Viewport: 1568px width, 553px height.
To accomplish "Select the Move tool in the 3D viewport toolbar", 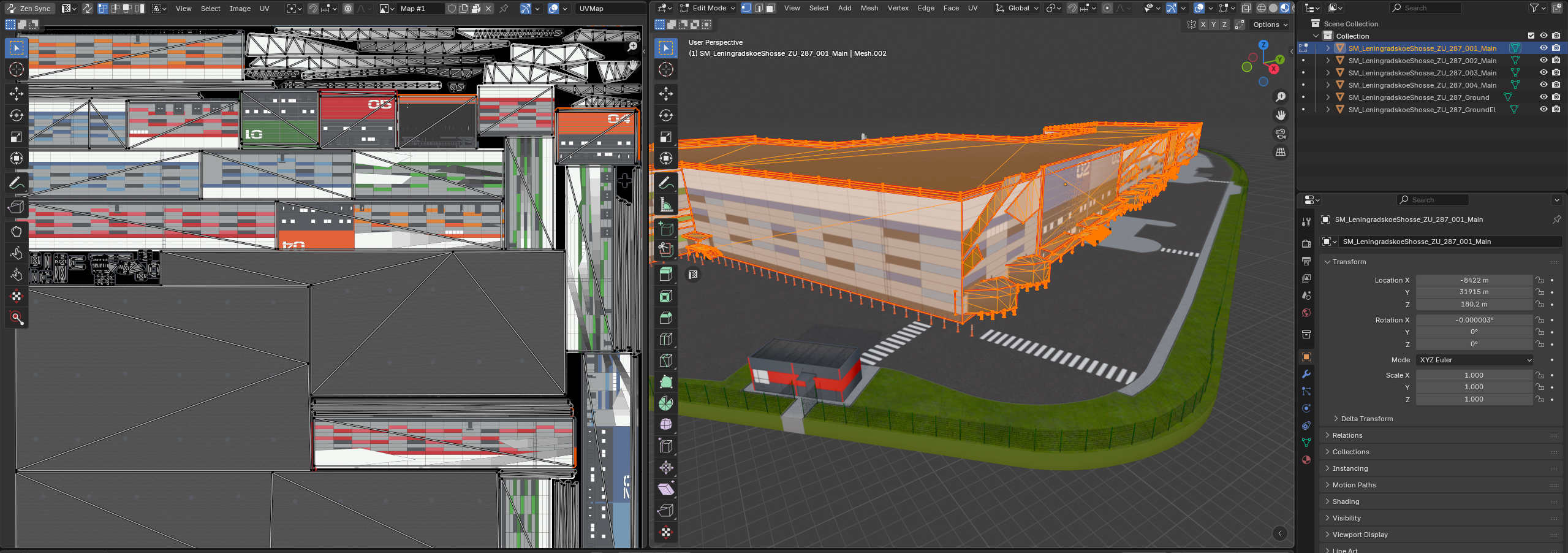I will pos(666,94).
